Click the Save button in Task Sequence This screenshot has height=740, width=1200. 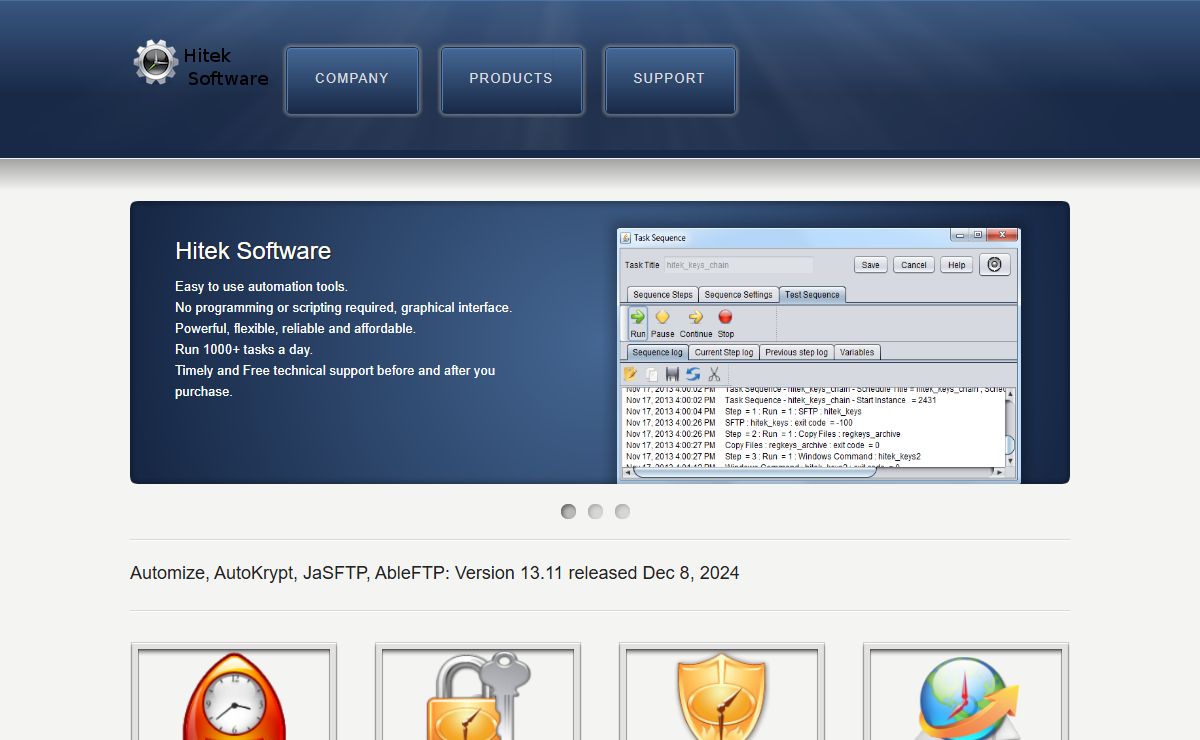pos(870,265)
